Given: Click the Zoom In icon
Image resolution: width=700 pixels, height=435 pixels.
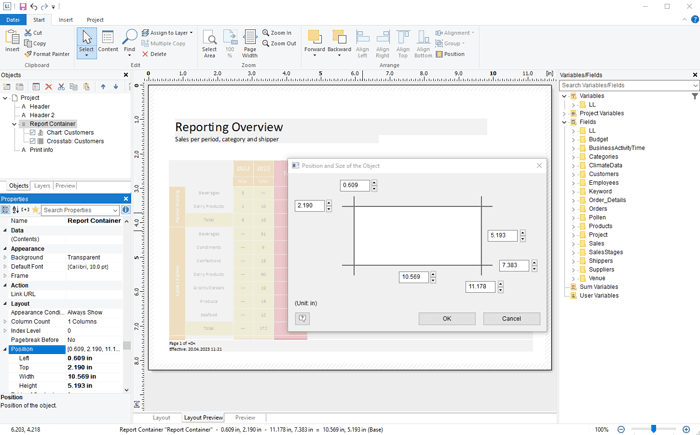Looking at the screenshot, I should [x=264, y=33].
